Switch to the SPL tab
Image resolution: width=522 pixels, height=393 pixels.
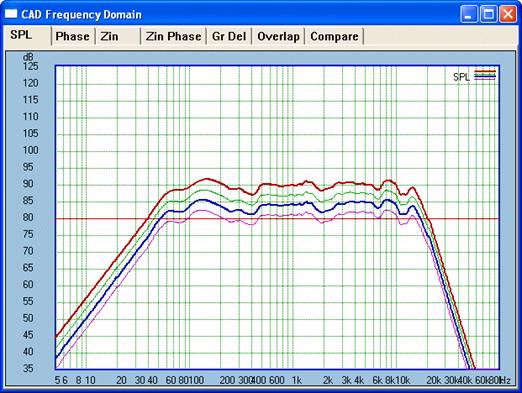coord(27,35)
